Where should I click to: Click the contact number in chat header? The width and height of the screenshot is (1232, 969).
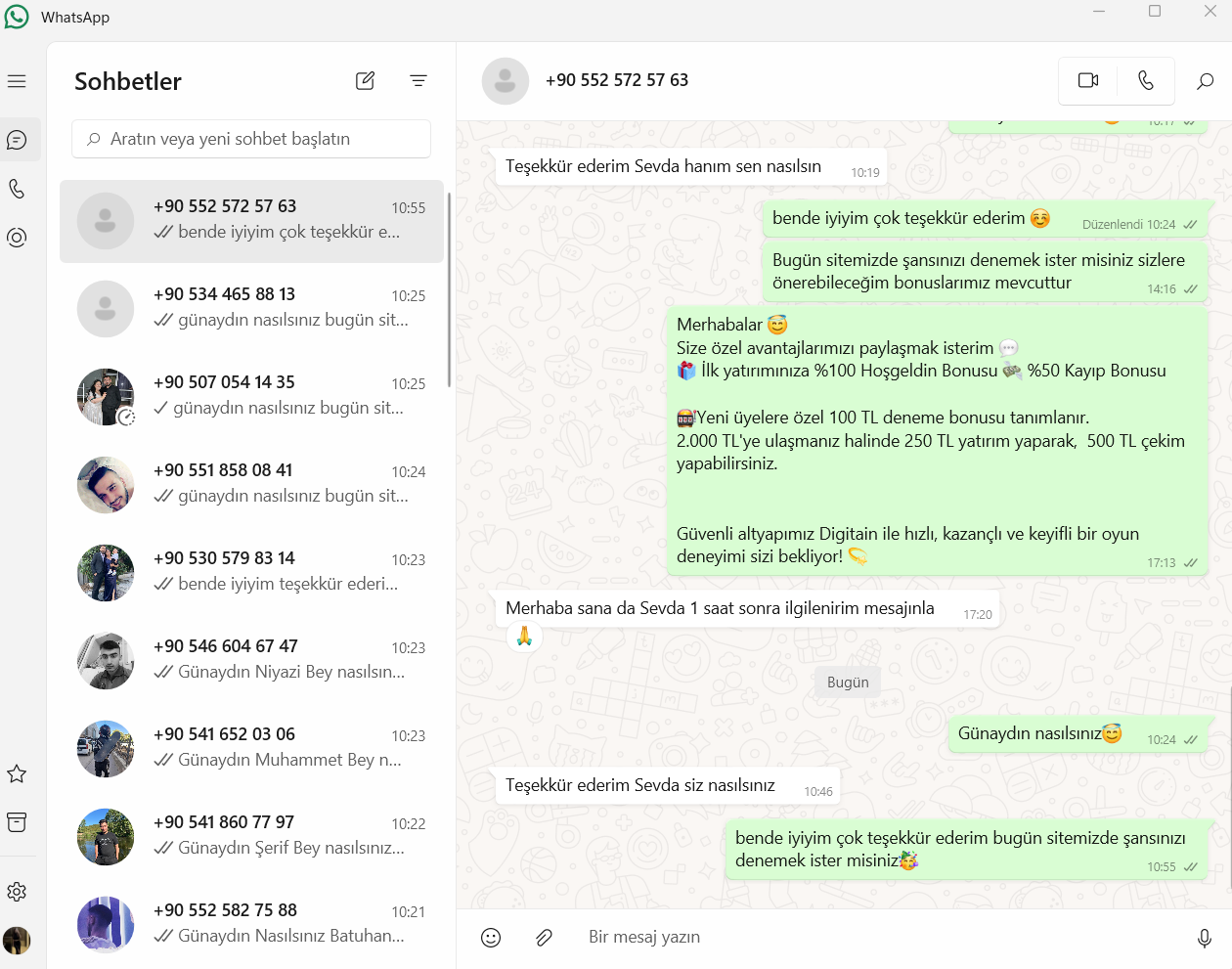point(617,80)
